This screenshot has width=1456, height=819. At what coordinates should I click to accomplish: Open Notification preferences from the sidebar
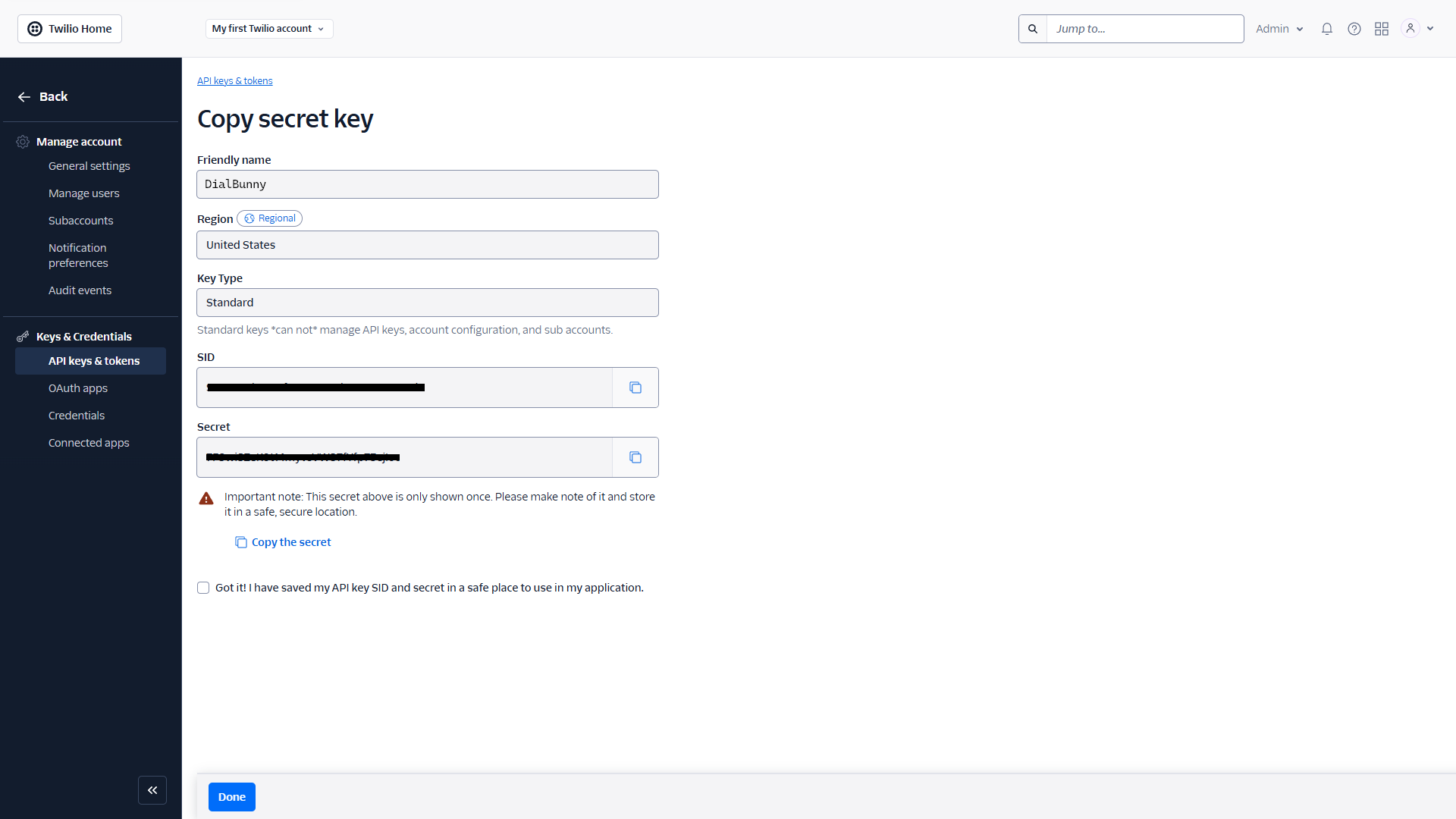click(77, 255)
